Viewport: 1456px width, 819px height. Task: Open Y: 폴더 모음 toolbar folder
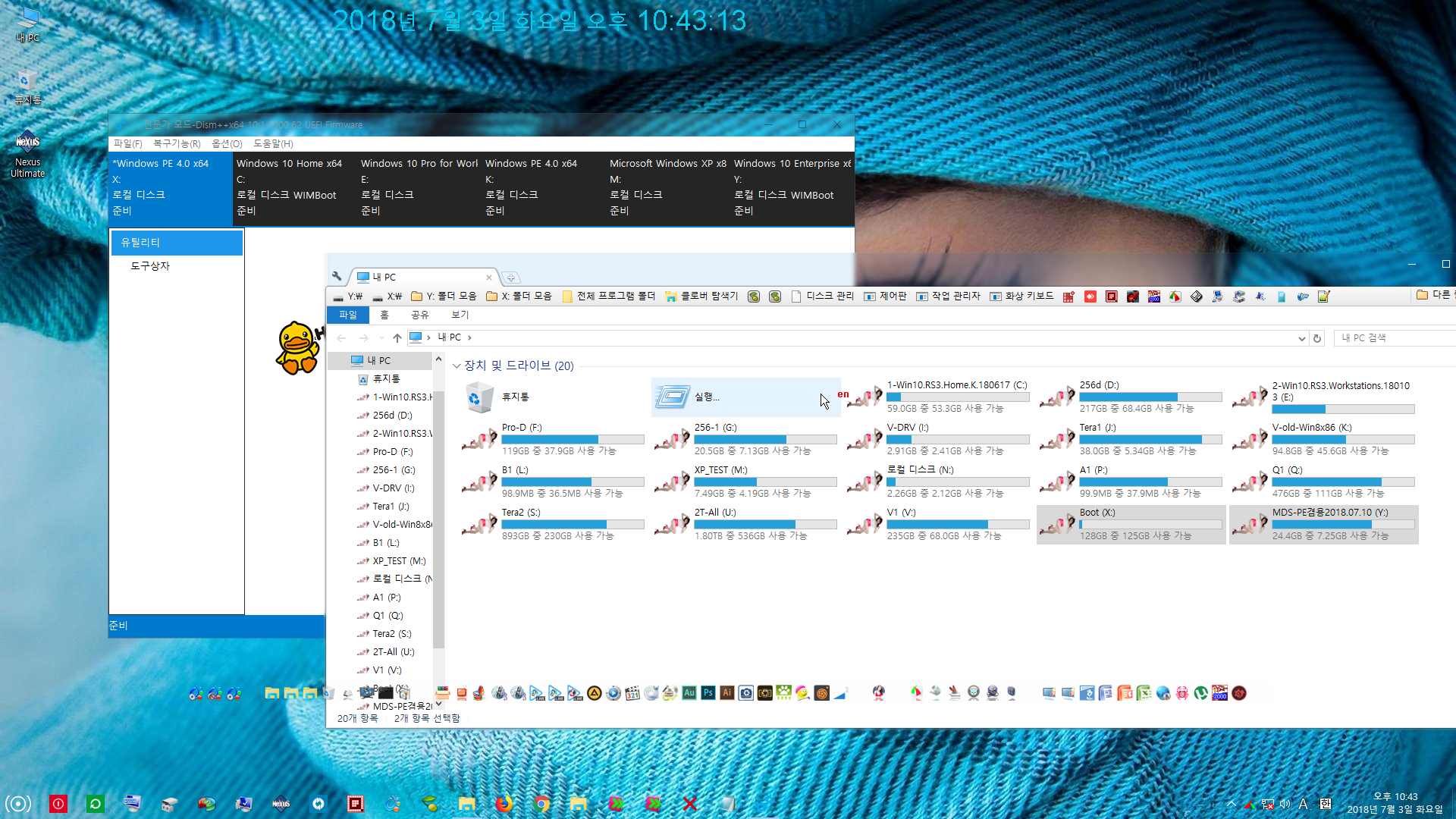[444, 297]
